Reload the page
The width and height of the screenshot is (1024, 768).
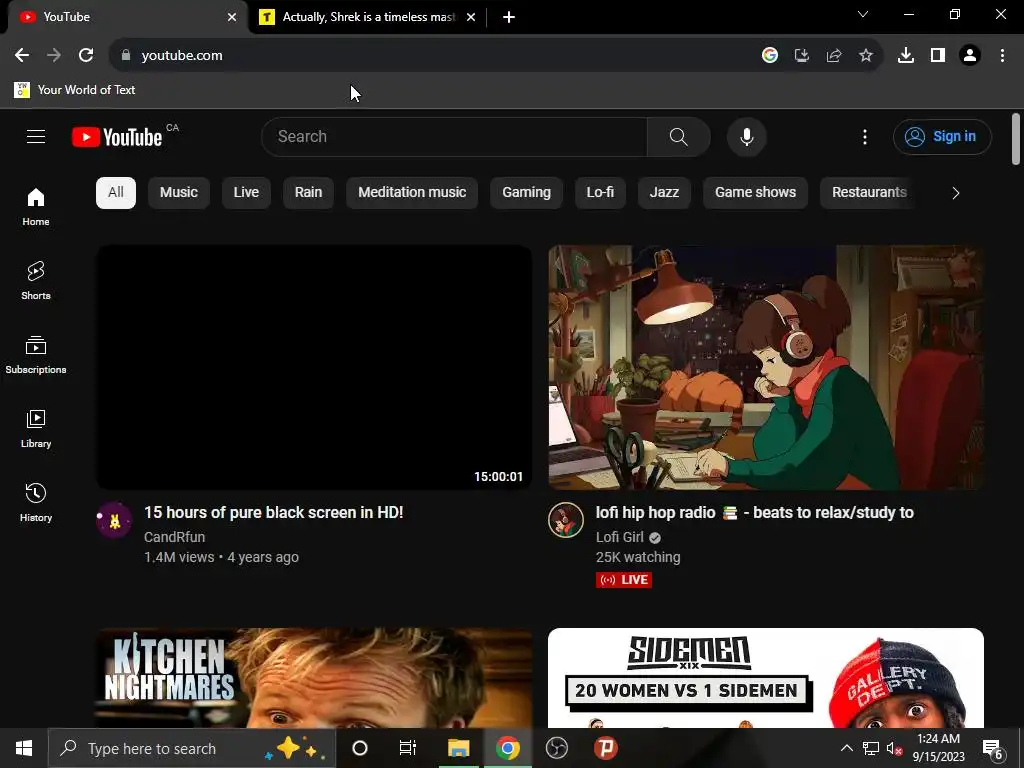coord(86,56)
